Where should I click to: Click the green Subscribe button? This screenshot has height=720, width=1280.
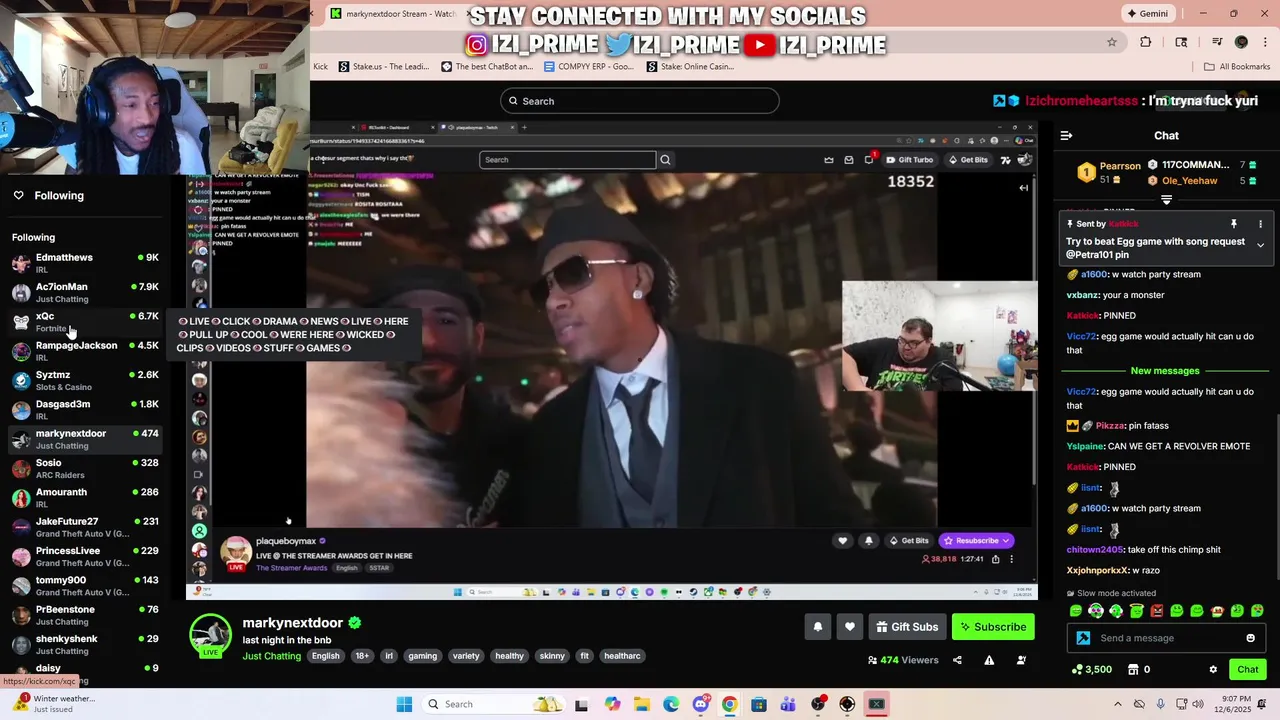993,627
